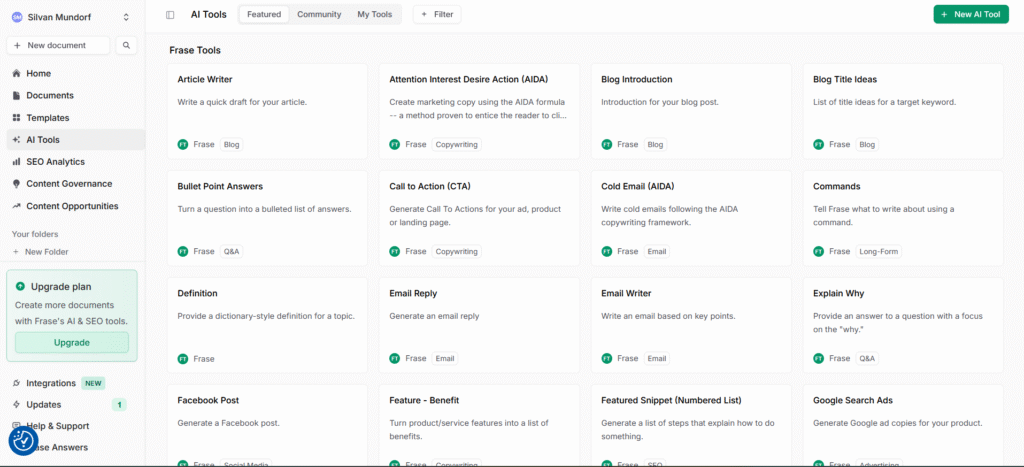Switch to the Community tab
The width and height of the screenshot is (1024, 467).
[319, 14]
